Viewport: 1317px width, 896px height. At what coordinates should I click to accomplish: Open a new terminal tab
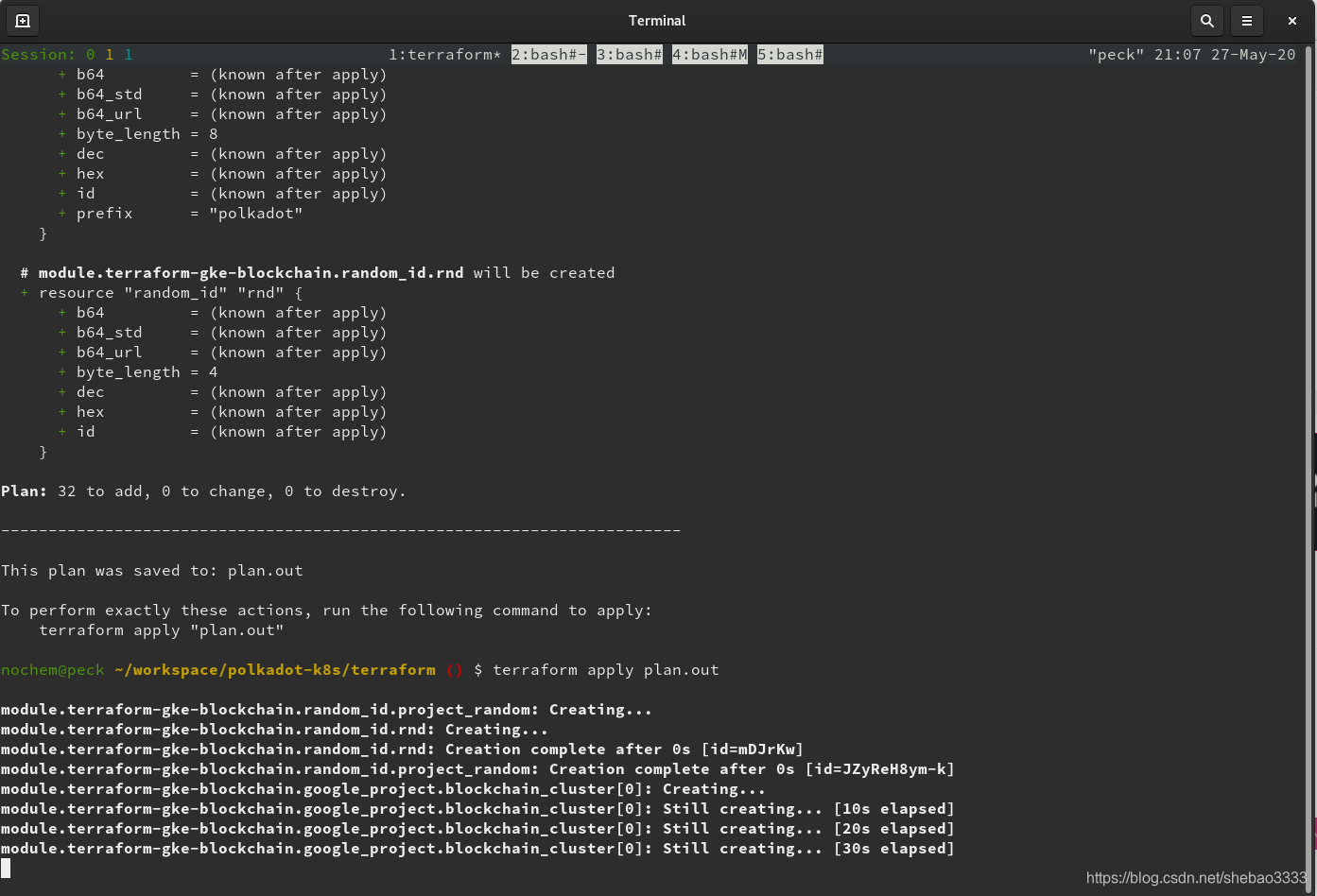[x=23, y=20]
